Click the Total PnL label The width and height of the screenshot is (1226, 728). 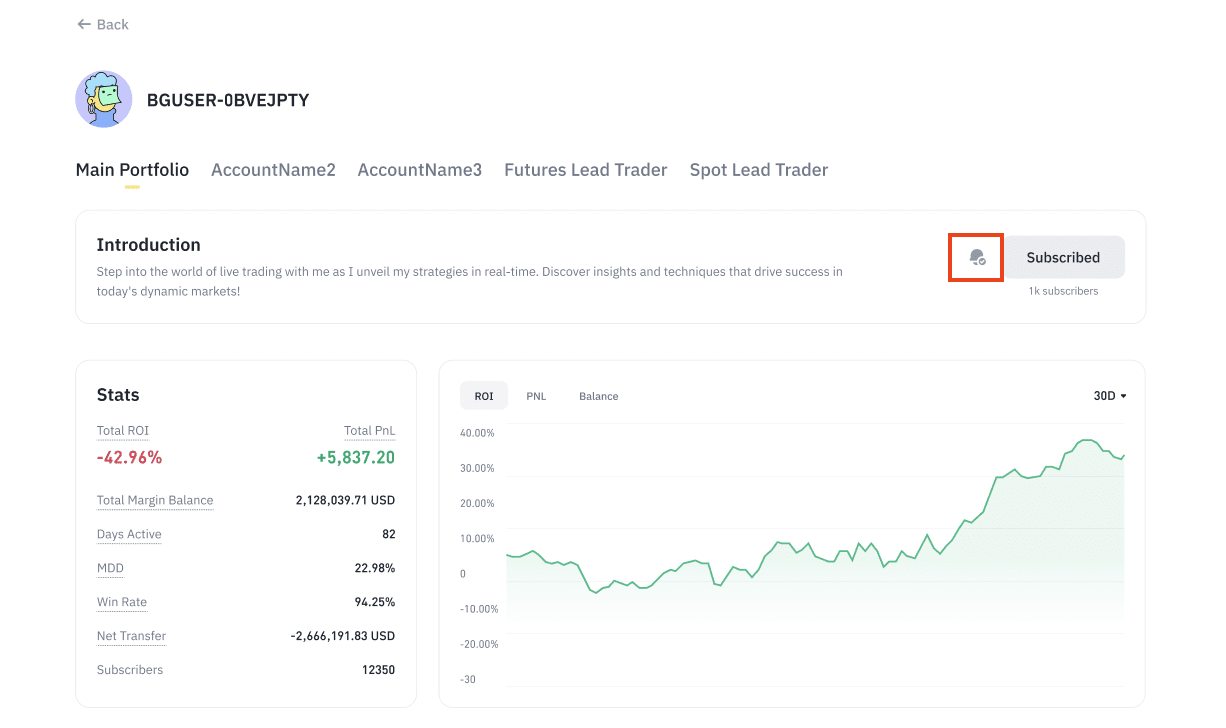pos(369,431)
